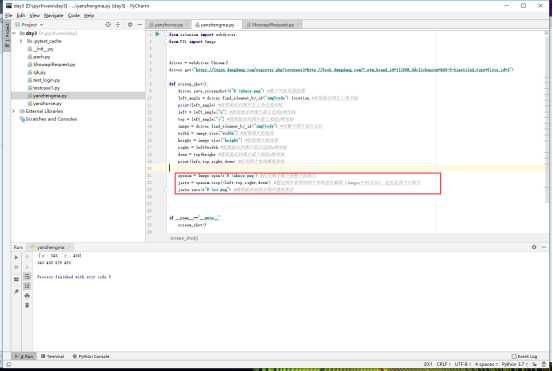
Task: Clear console output with trash icon
Action: point(27,305)
